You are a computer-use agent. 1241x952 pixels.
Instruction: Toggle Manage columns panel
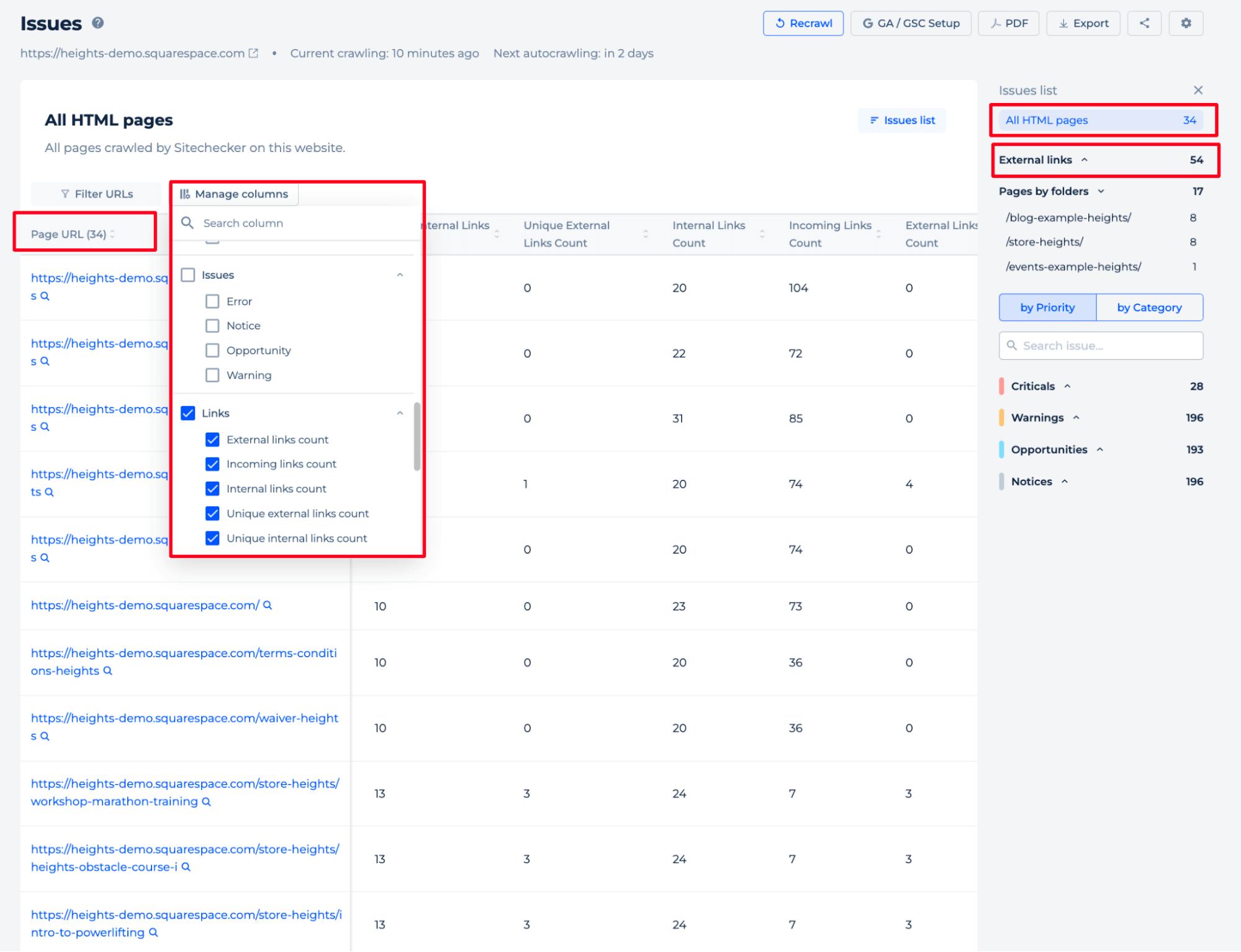[235, 194]
